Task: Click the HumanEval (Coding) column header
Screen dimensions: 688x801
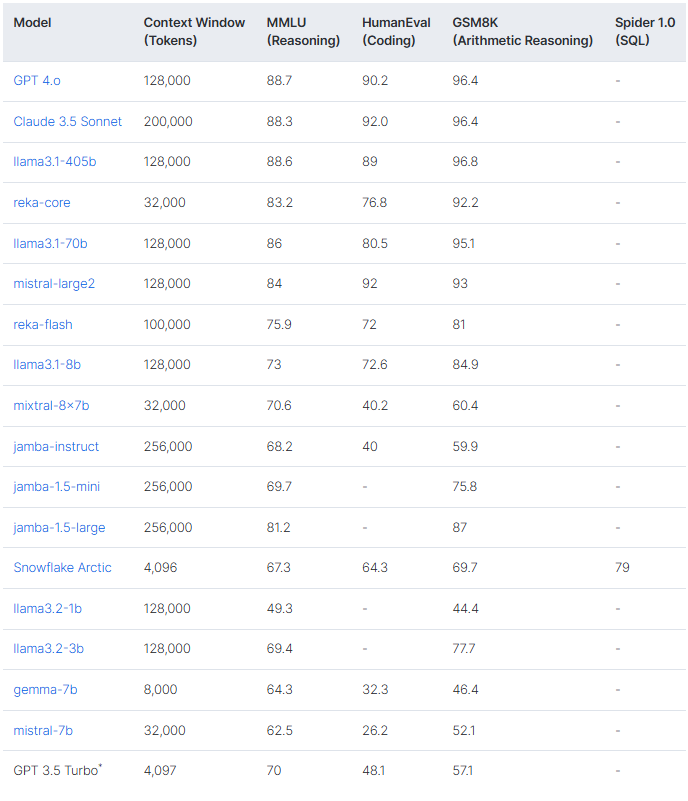Action: 395,31
